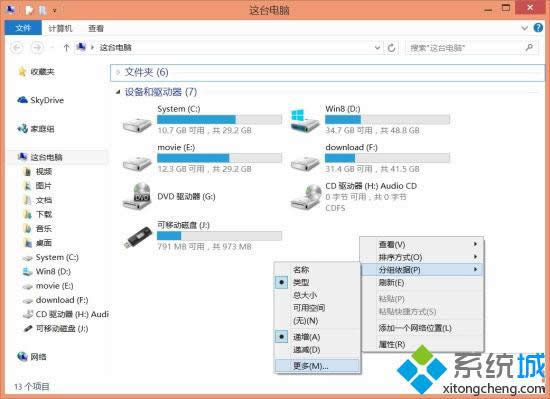Select download (F:) in the navigation tree

click(62, 300)
